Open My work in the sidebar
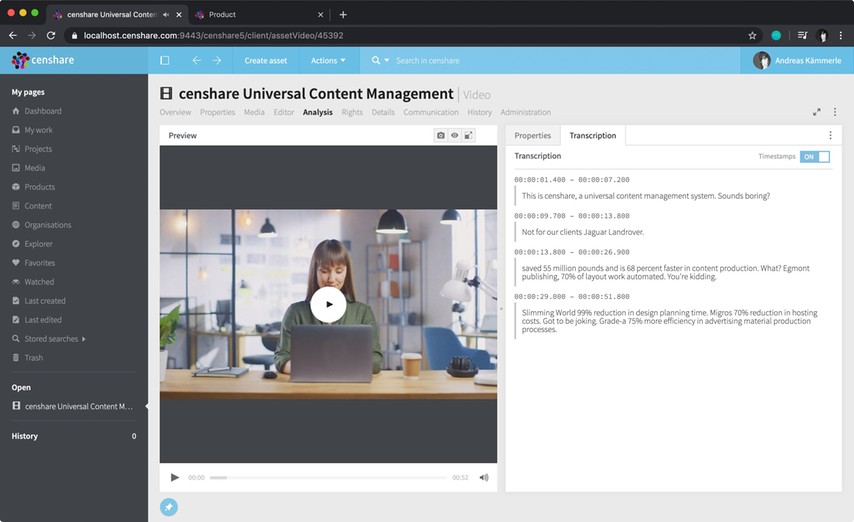Image resolution: width=854 pixels, height=522 pixels. pos(38,130)
